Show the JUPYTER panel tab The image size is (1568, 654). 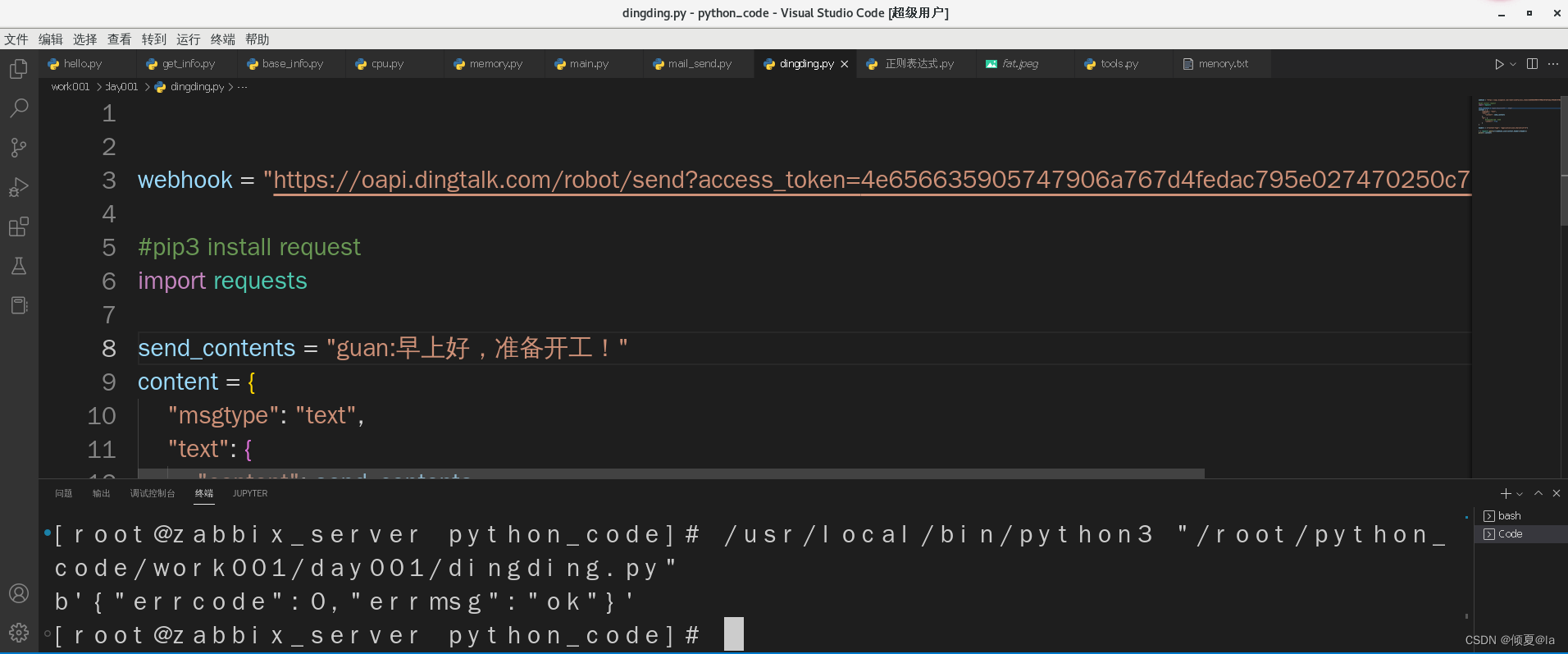coord(250,493)
